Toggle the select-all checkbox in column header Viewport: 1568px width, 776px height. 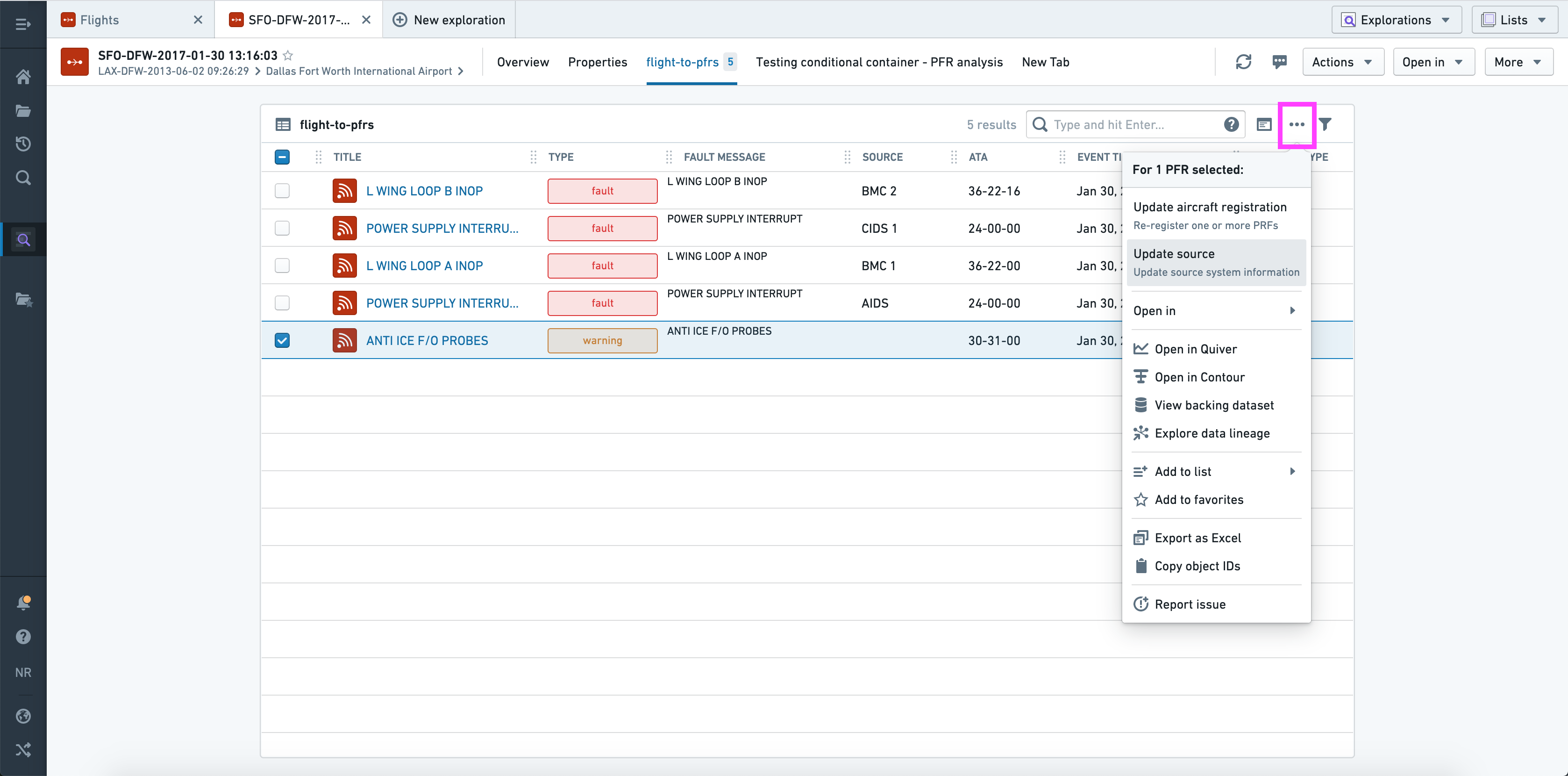(283, 157)
